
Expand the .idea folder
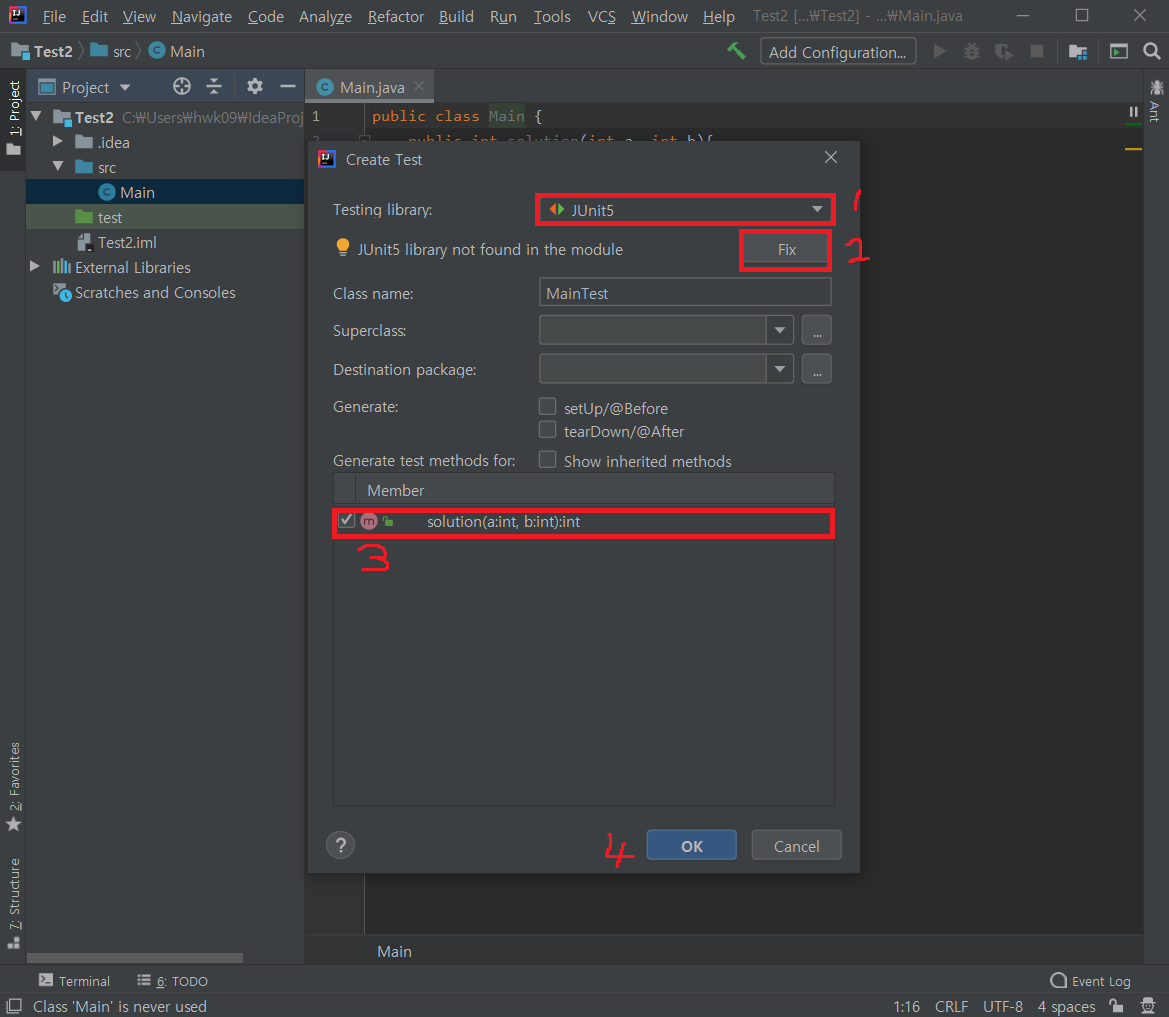[58, 141]
